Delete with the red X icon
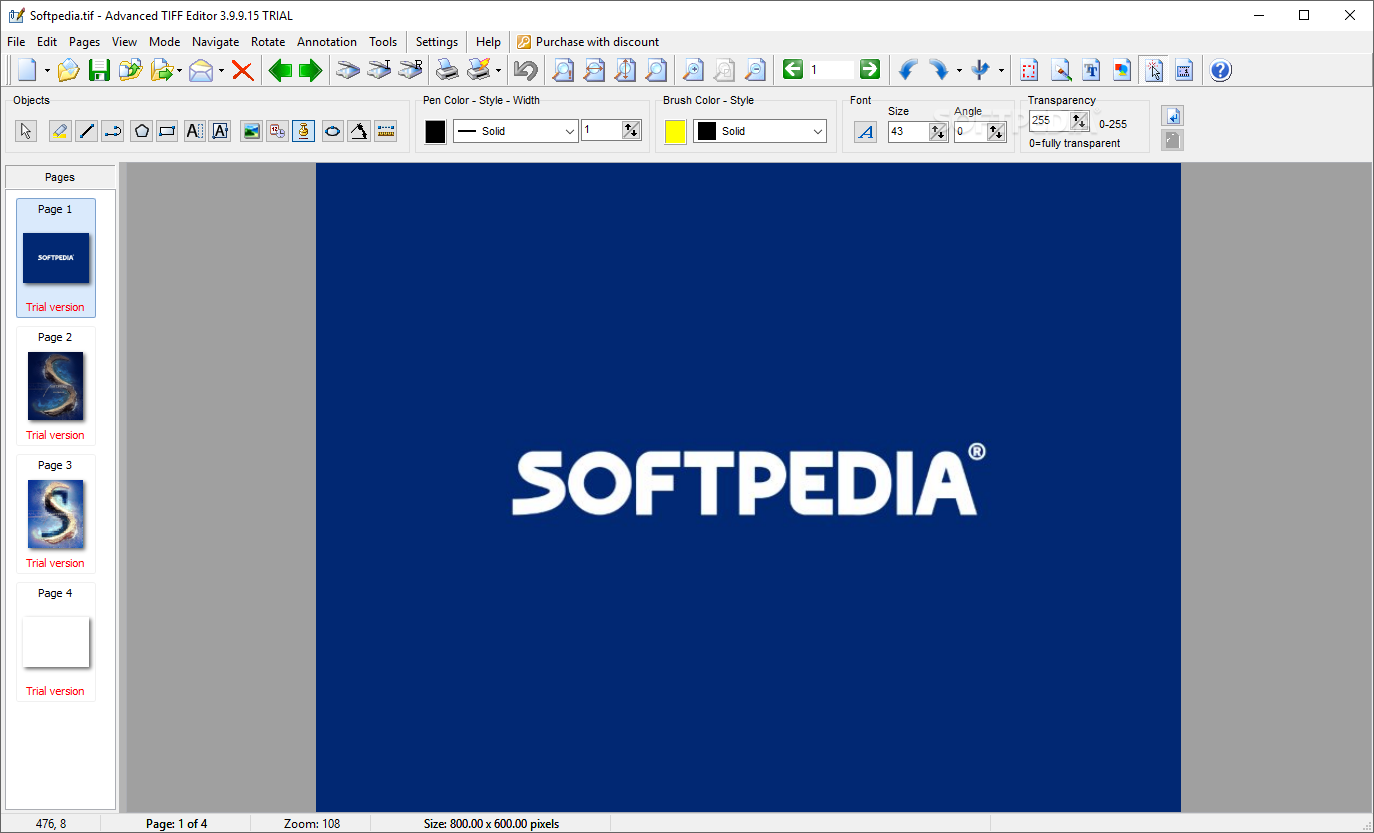The image size is (1374, 833). click(242, 70)
